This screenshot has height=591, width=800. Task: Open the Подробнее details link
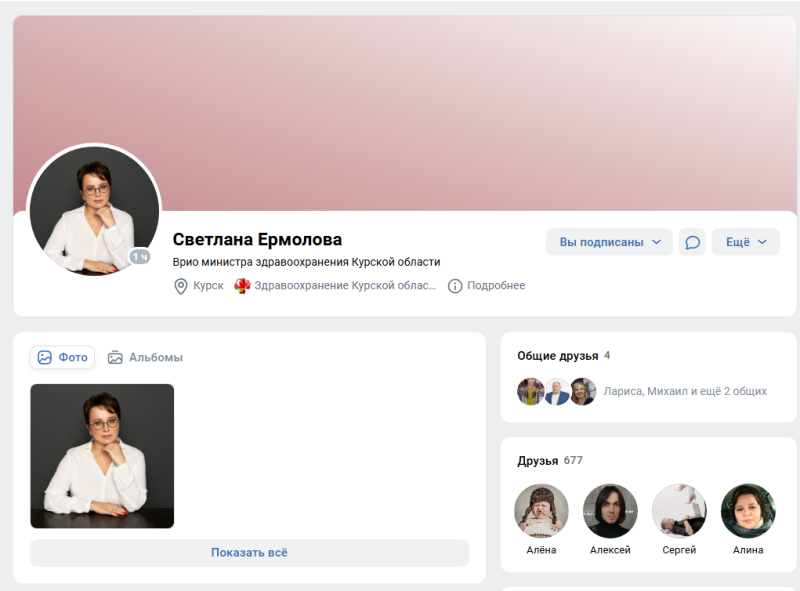(495, 286)
